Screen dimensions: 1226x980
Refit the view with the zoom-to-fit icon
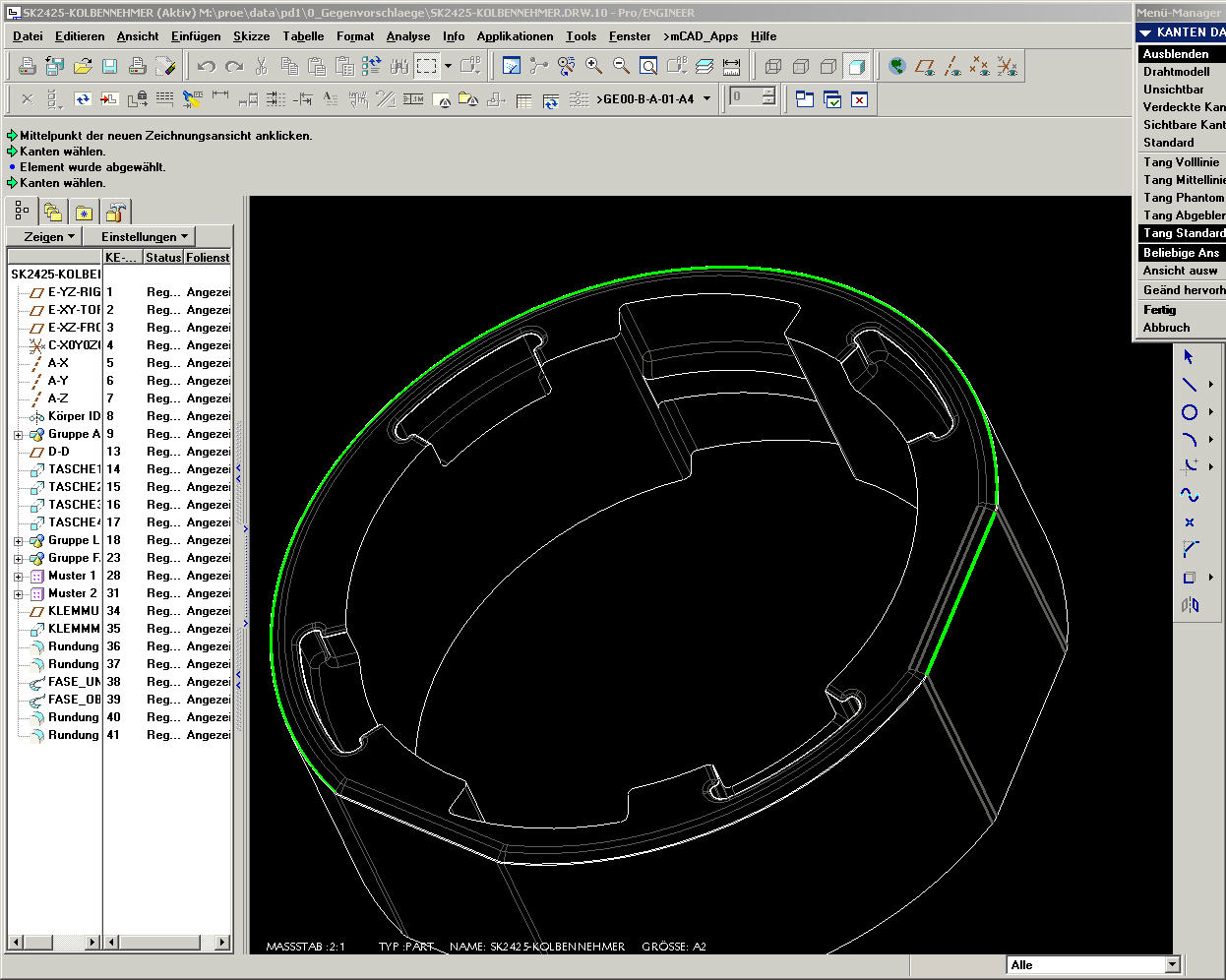pos(649,66)
